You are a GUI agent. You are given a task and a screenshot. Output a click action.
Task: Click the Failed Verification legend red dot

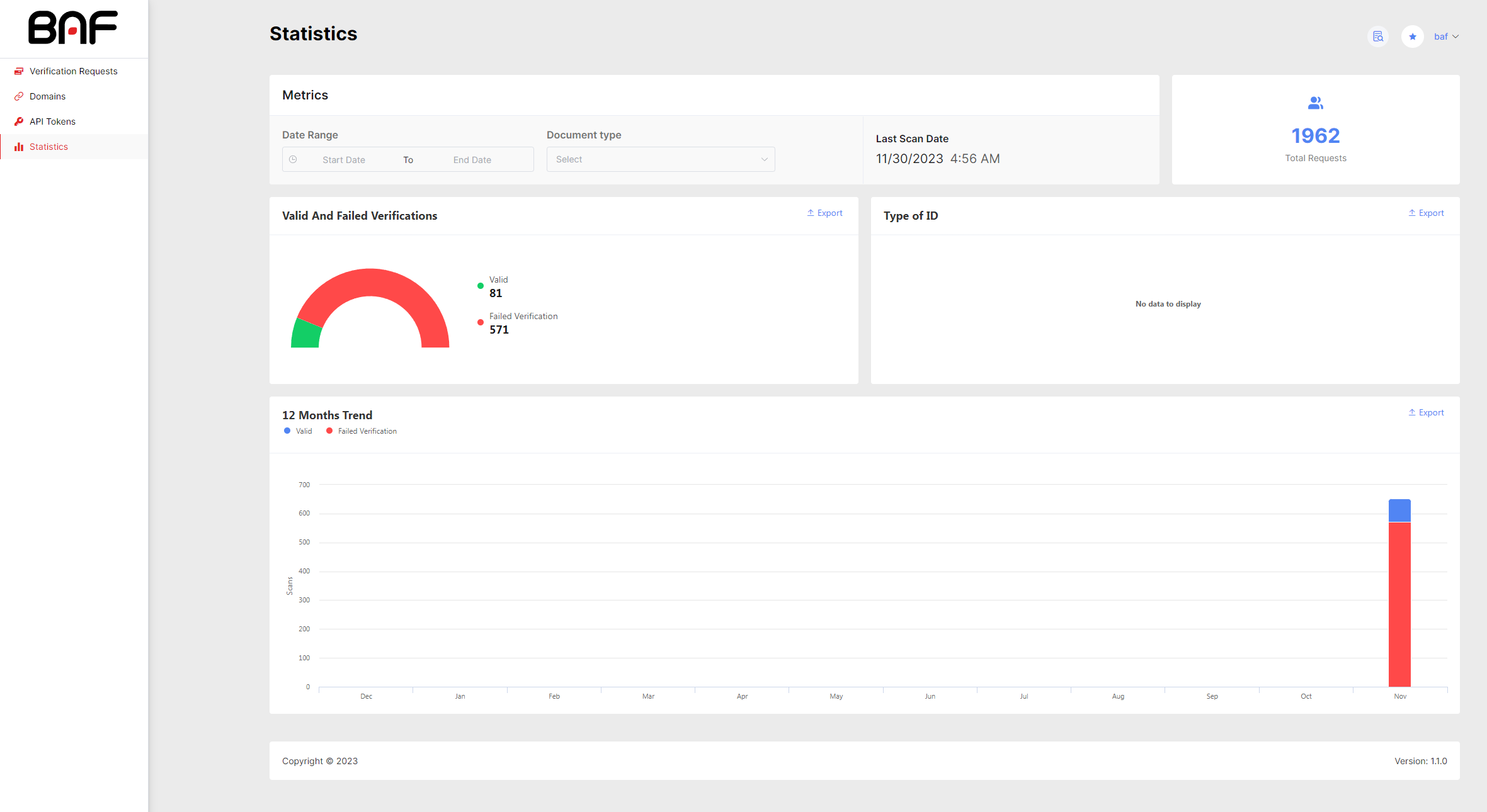(x=481, y=322)
